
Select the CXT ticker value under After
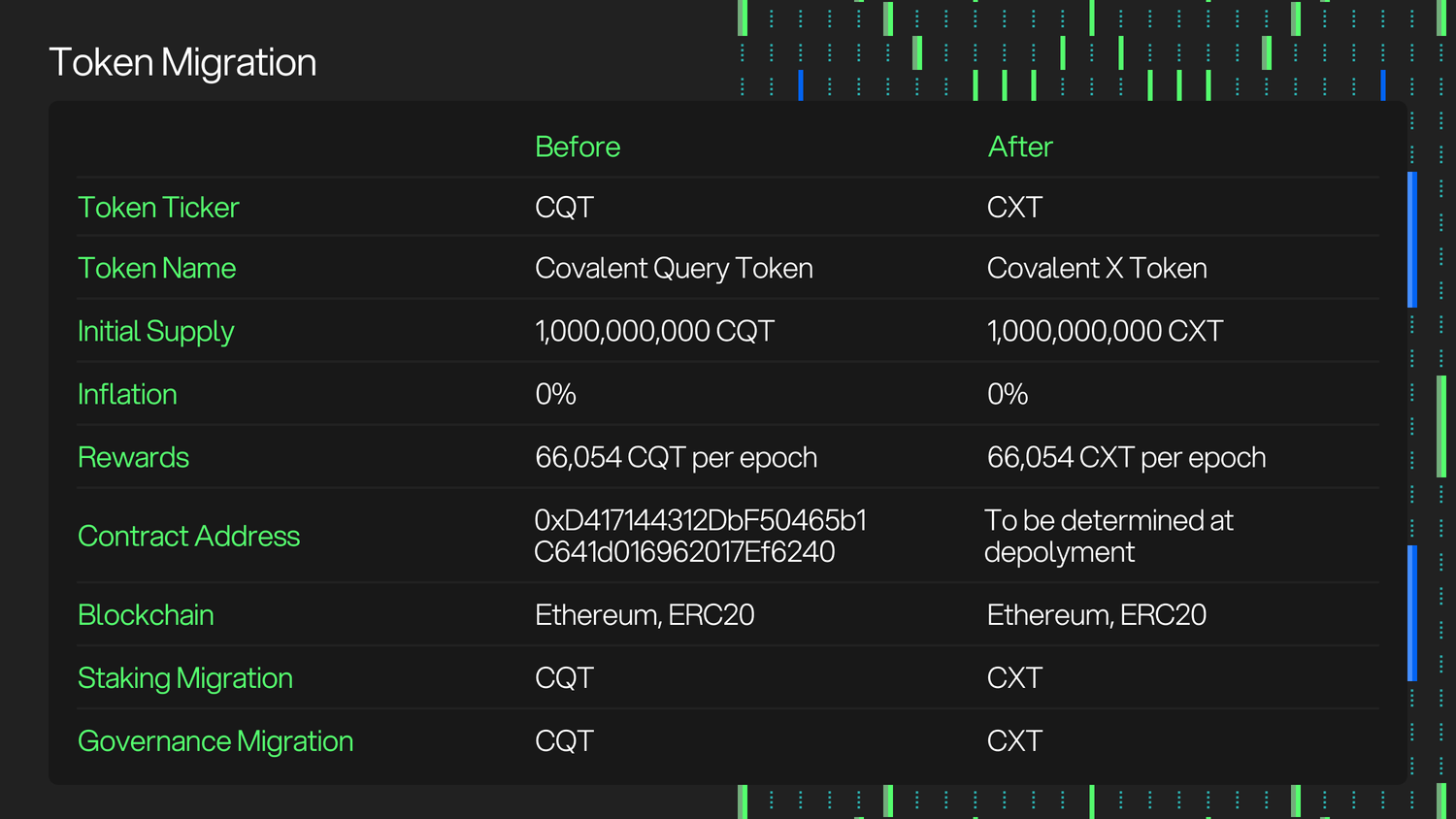[x=1013, y=207]
